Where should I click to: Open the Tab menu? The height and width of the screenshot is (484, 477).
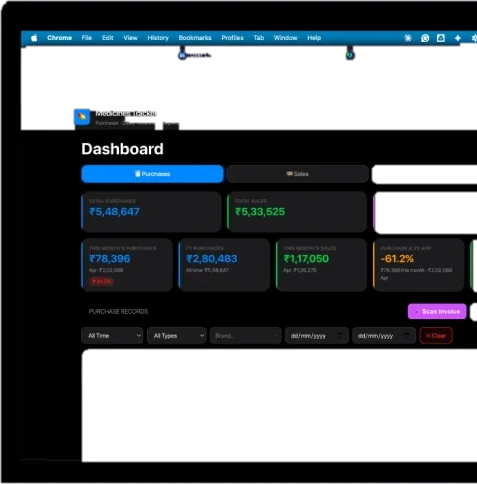coord(259,38)
